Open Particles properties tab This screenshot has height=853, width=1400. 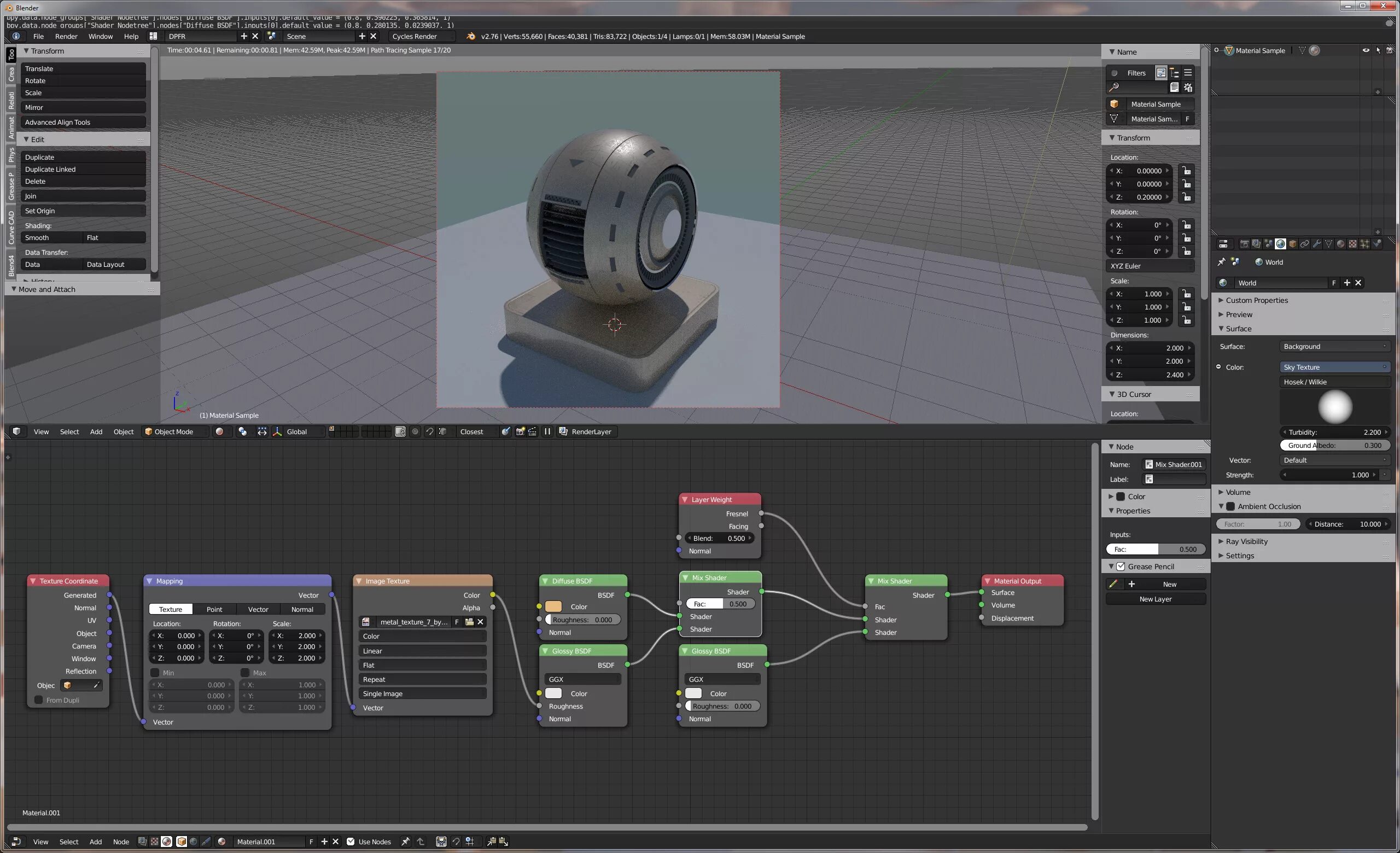[x=1366, y=244]
